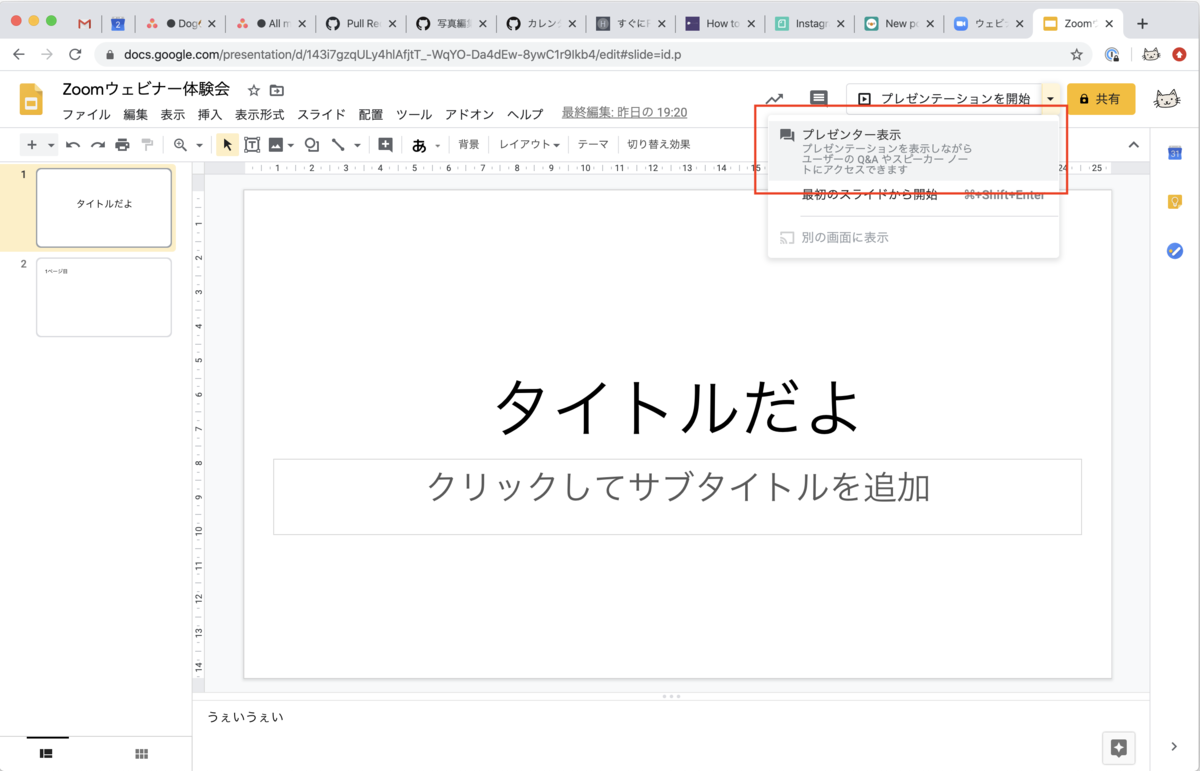Click the add comment icon
Viewport: 1200px width, 771px height.
tap(386, 145)
